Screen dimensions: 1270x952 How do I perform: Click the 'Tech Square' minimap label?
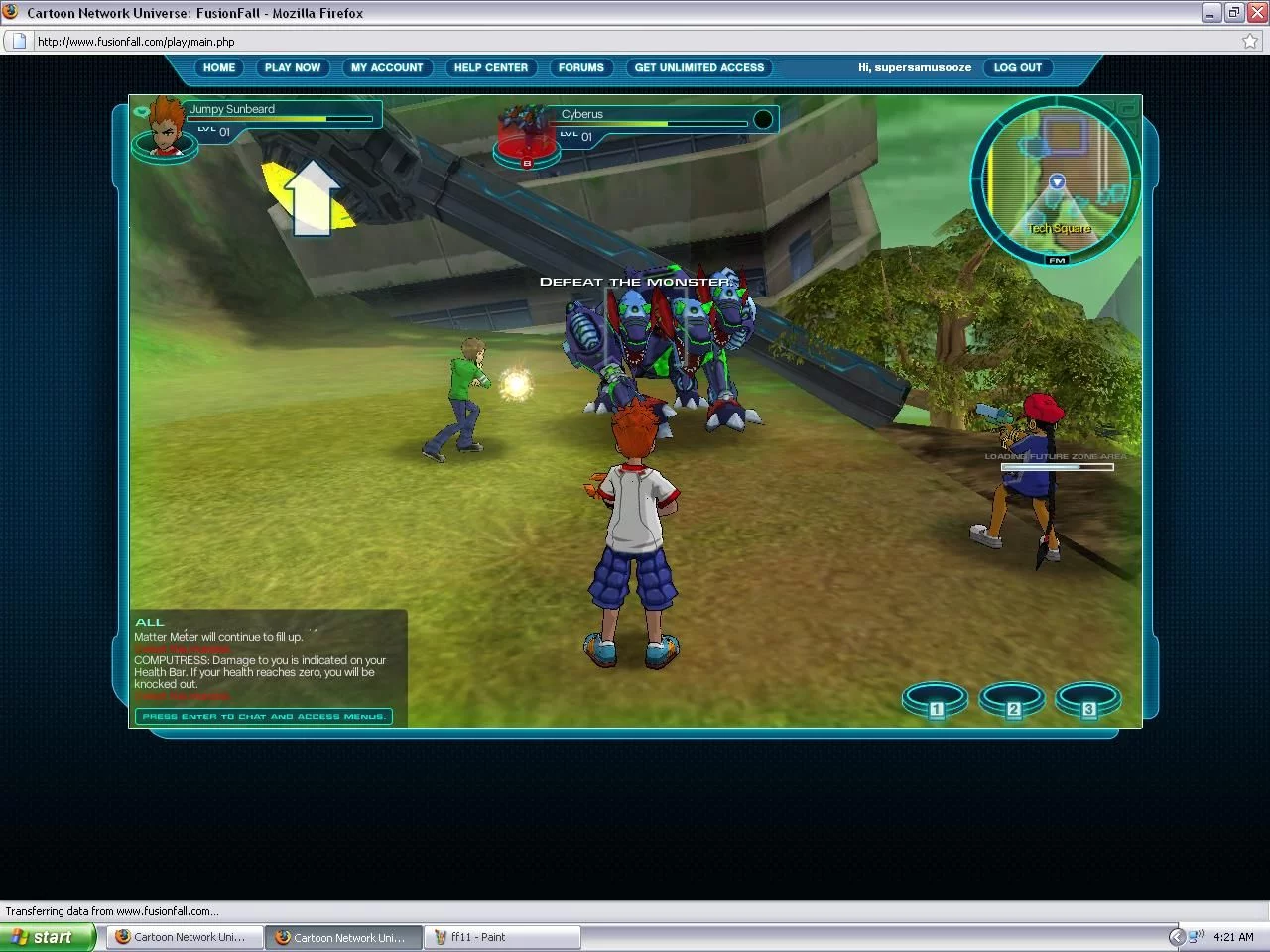1059,228
